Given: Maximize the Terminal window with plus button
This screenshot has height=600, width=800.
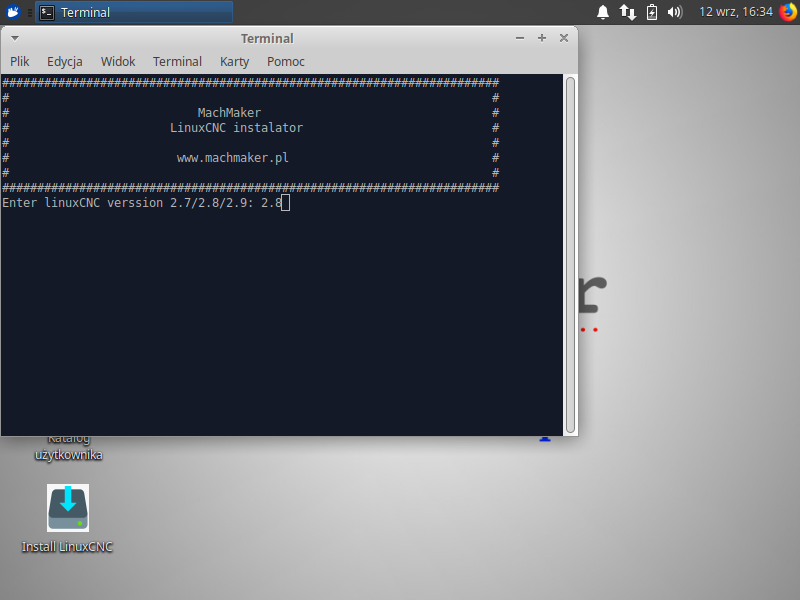Looking at the screenshot, I should click(x=542, y=38).
